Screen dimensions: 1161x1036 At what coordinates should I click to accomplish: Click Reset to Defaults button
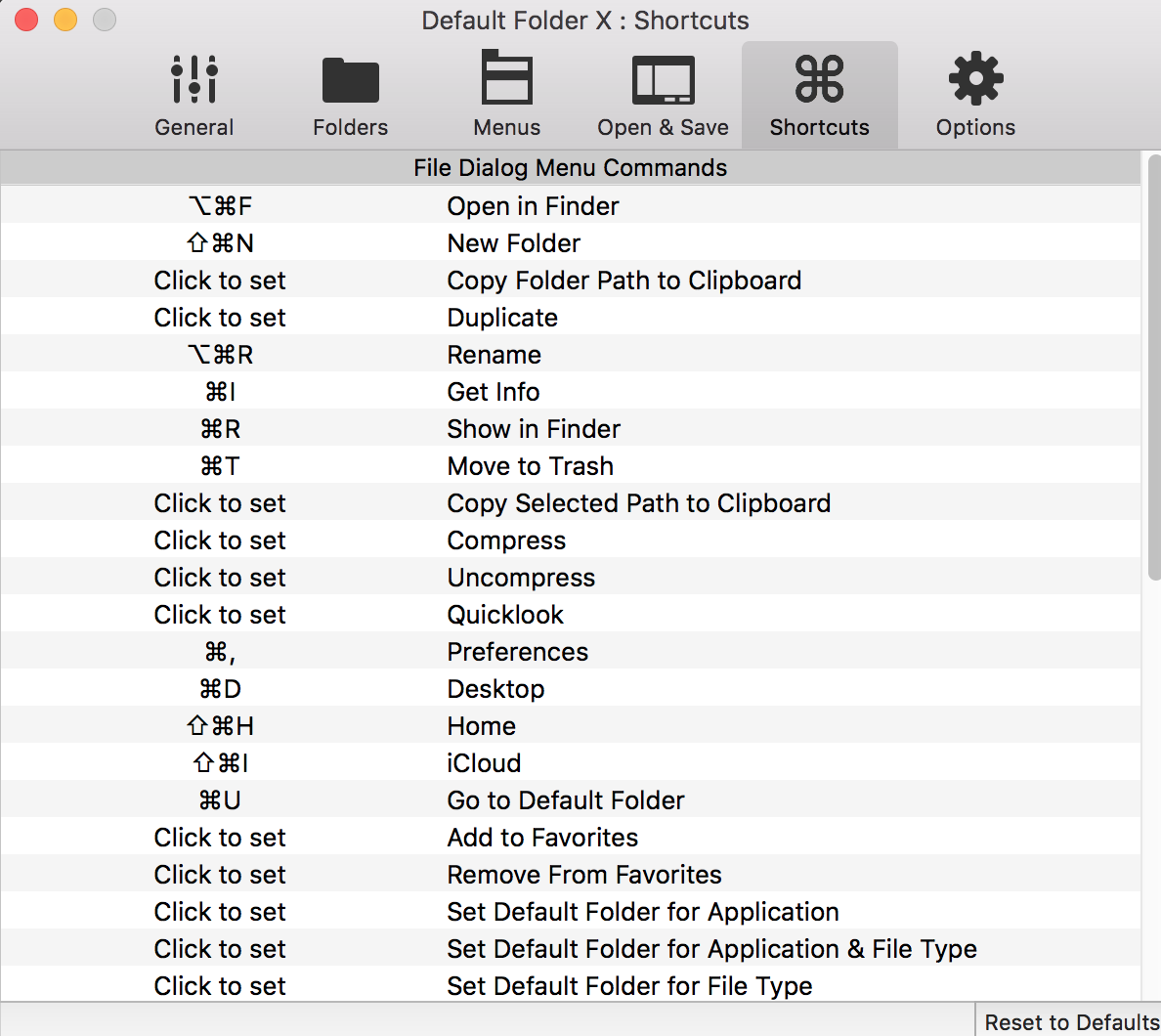(1069, 1022)
